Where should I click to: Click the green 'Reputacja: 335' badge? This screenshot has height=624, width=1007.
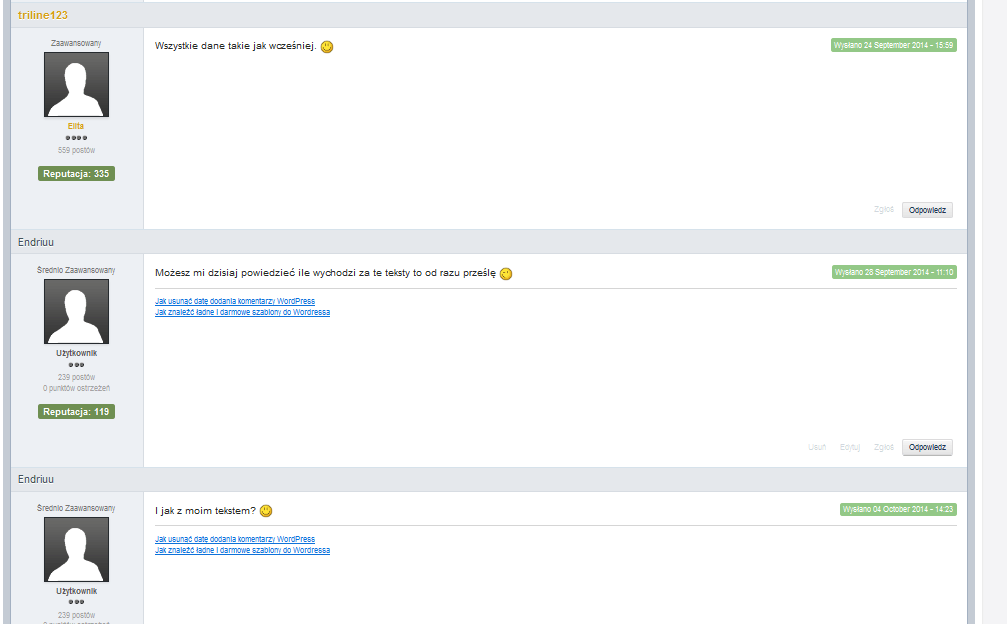pos(76,174)
